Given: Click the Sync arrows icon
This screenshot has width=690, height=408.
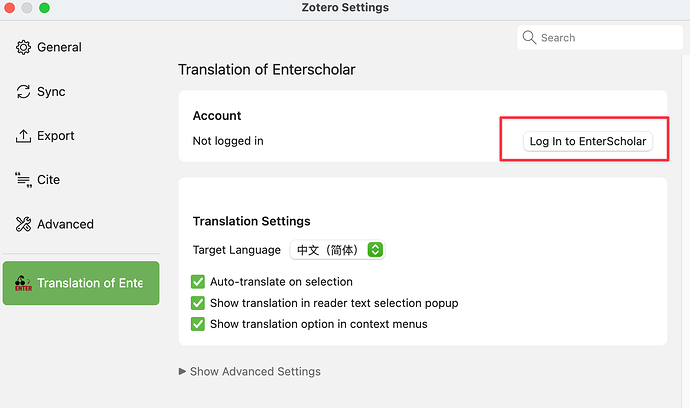Looking at the screenshot, I should (x=23, y=92).
